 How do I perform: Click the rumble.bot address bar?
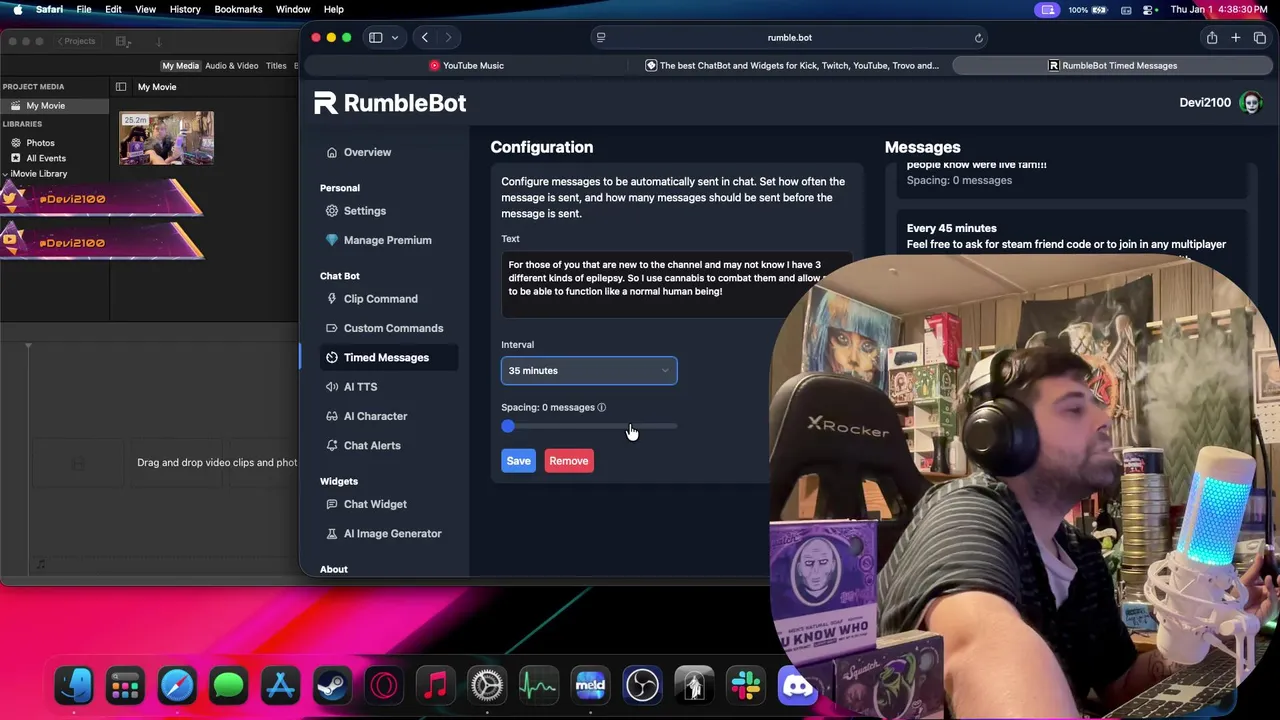click(x=790, y=38)
